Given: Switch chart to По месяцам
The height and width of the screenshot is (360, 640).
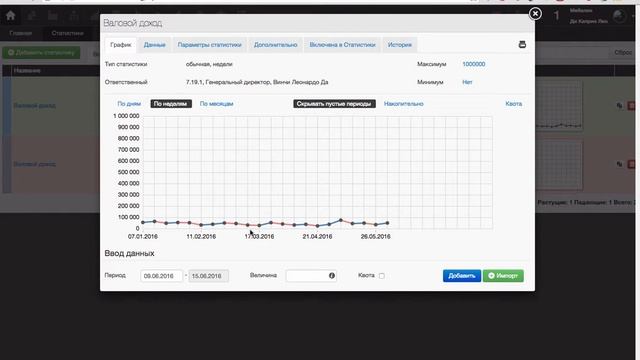Looking at the screenshot, I should click(x=216, y=104).
